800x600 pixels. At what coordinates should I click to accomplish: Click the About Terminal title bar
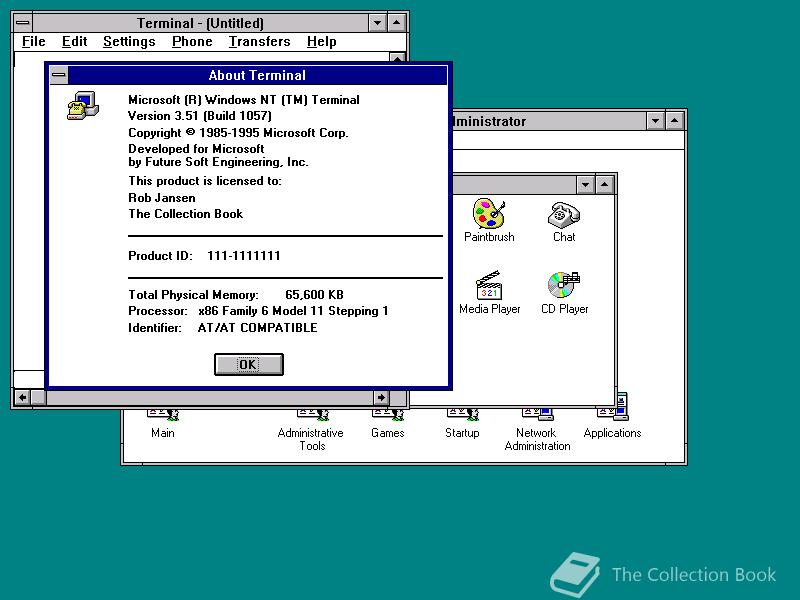pos(257,76)
